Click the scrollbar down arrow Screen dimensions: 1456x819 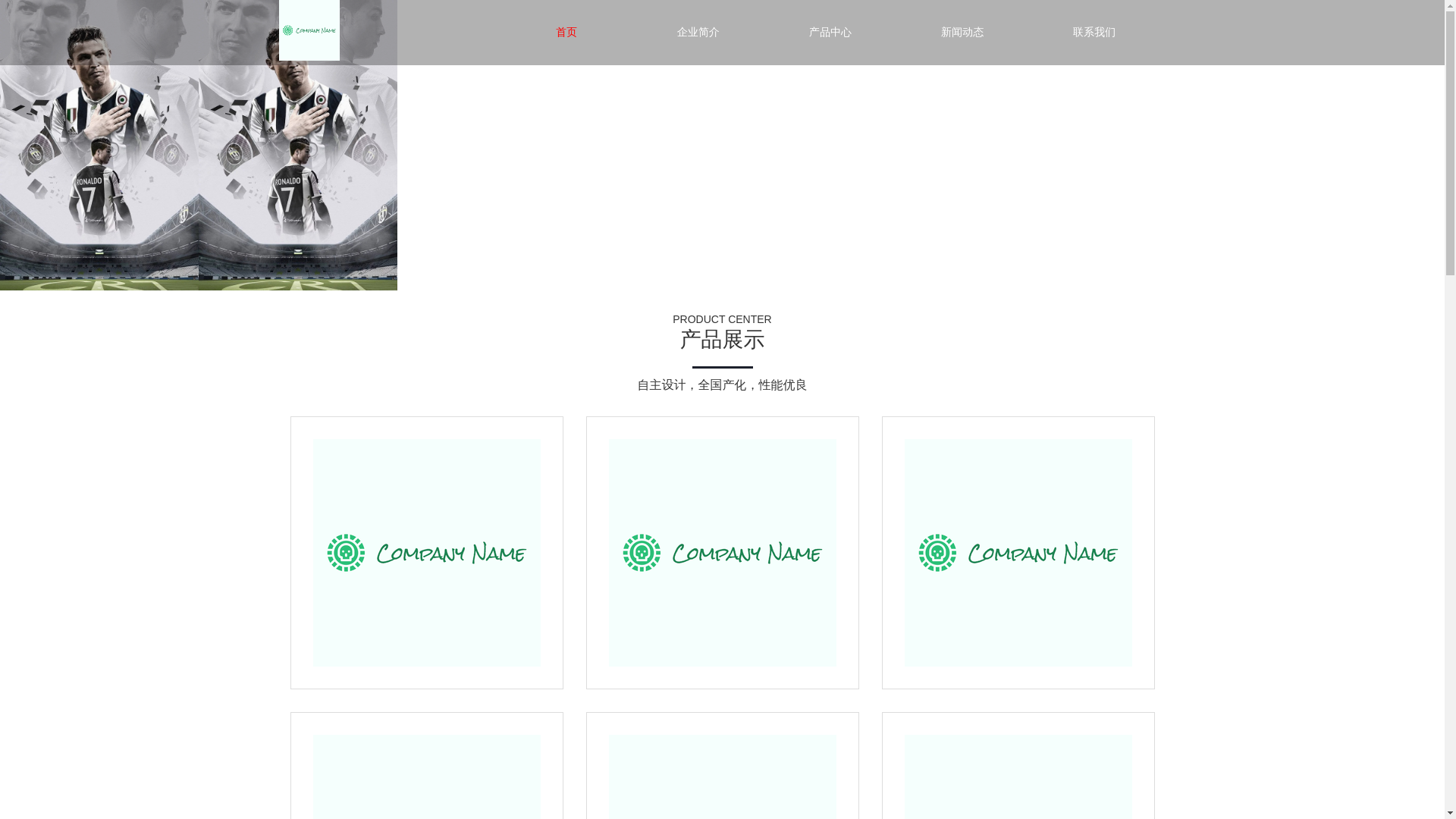click(x=1450, y=813)
